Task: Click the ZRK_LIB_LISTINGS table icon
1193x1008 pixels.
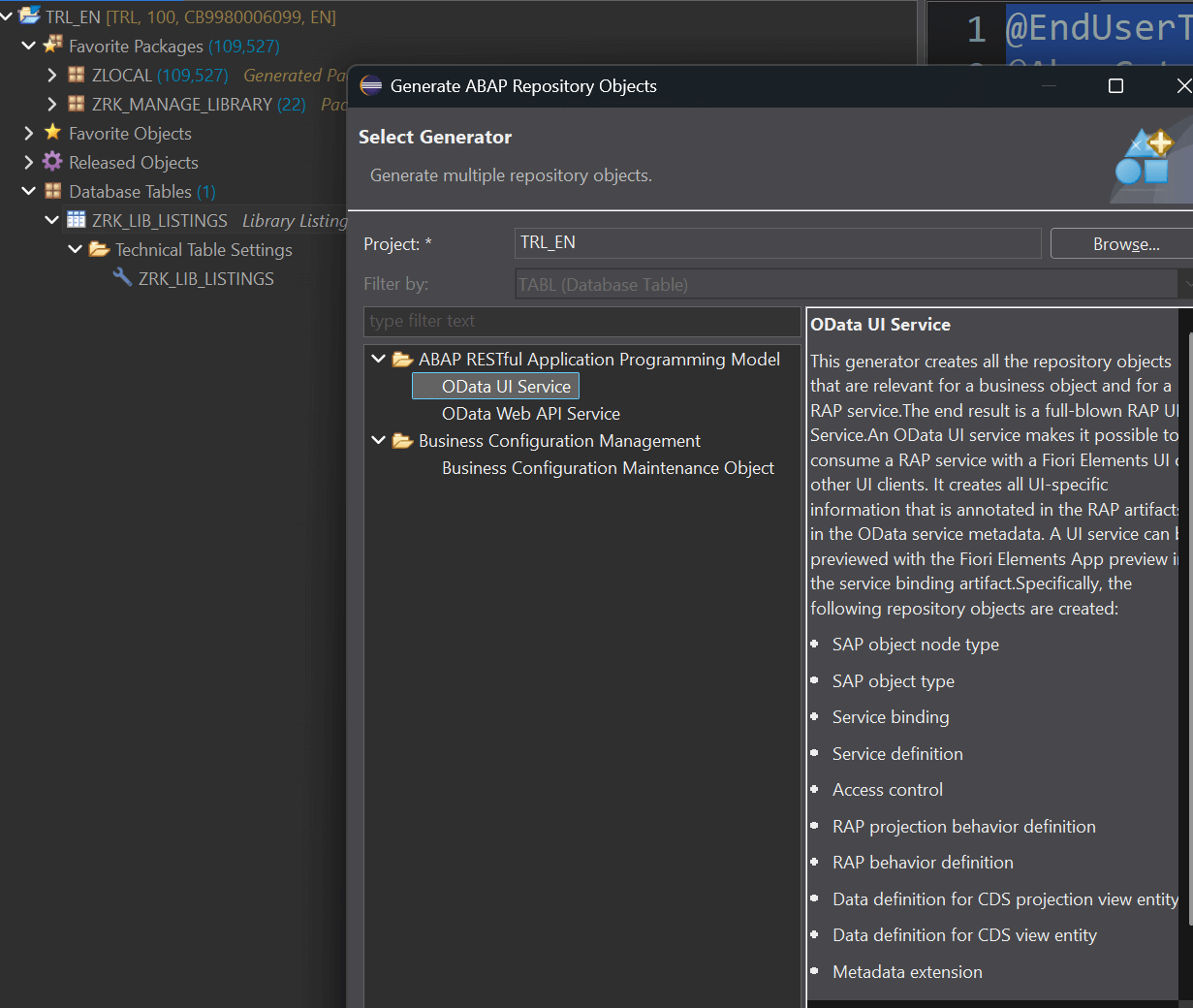Action: [77, 220]
